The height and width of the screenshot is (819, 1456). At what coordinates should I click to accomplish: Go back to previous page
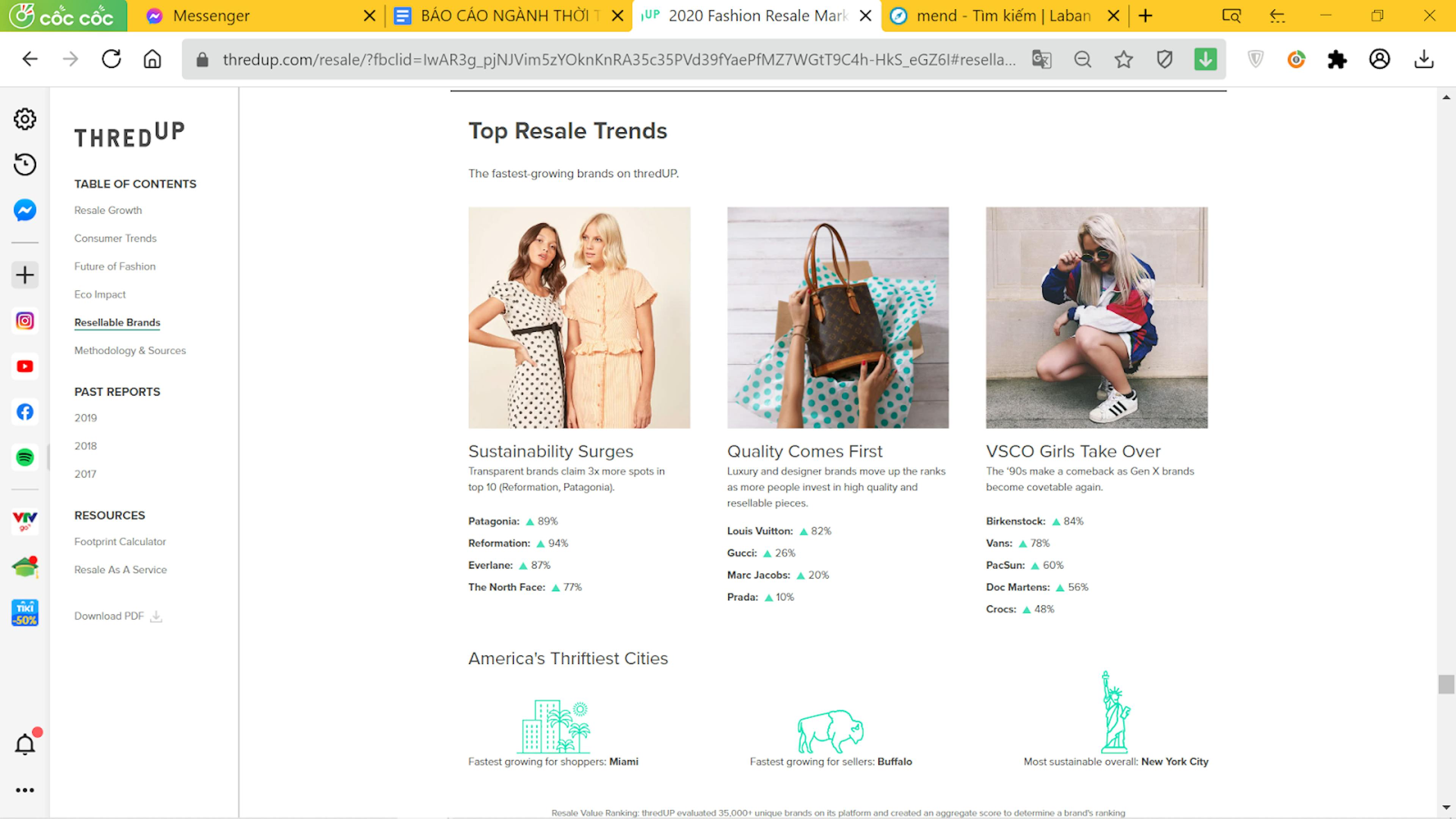pyautogui.click(x=30, y=59)
